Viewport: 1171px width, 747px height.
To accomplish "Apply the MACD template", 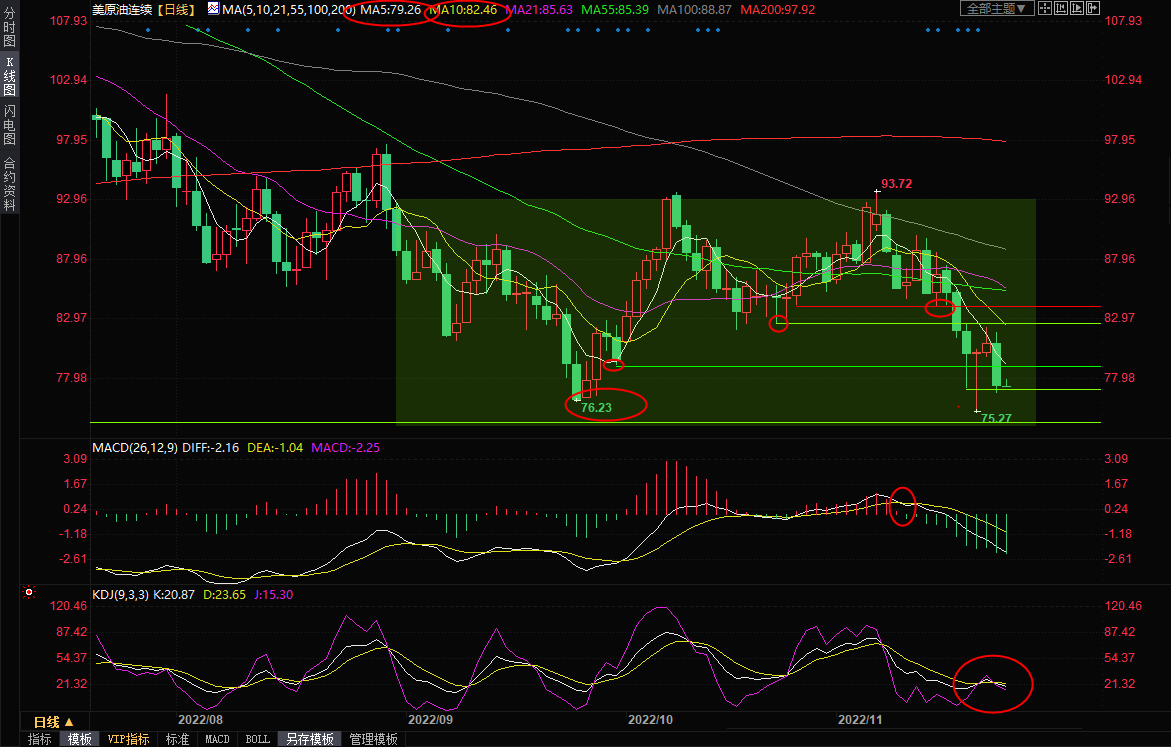I will (x=217, y=739).
